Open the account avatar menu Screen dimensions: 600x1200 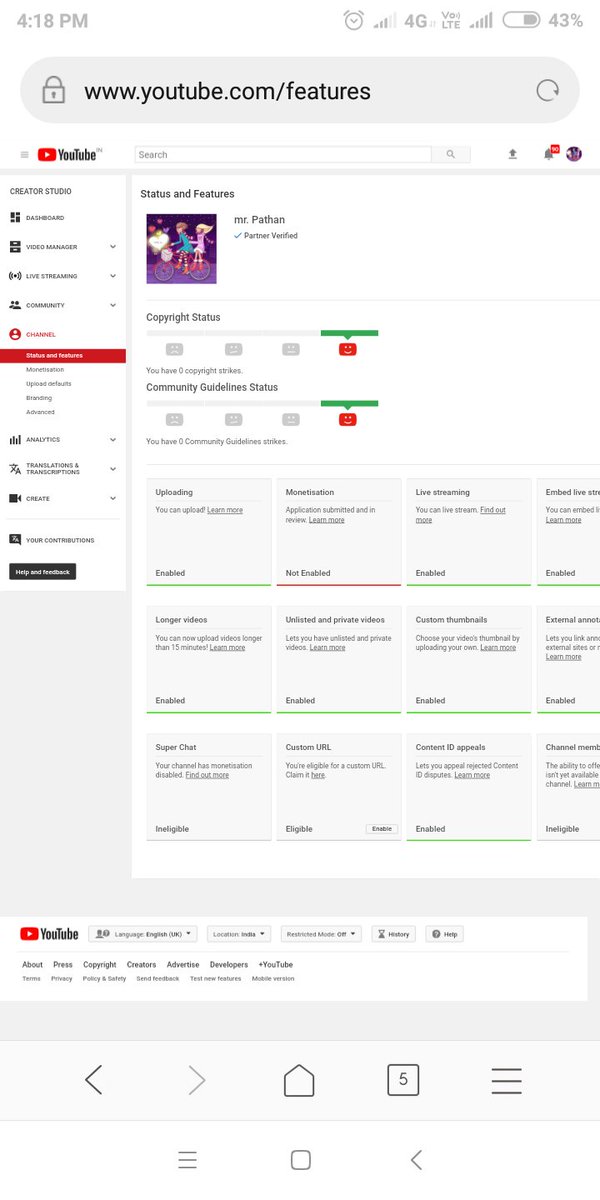tap(574, 154)
